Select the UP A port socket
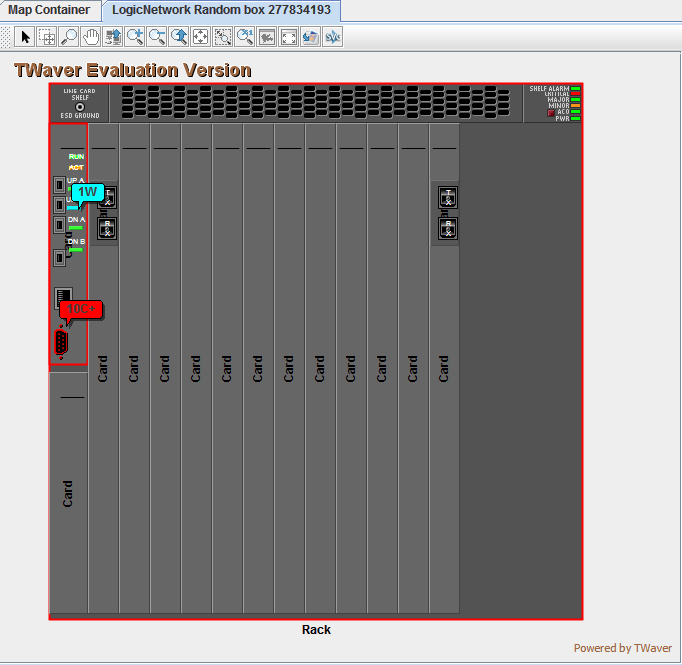Viewport: 682px width, 665px height. click(59, 185)
